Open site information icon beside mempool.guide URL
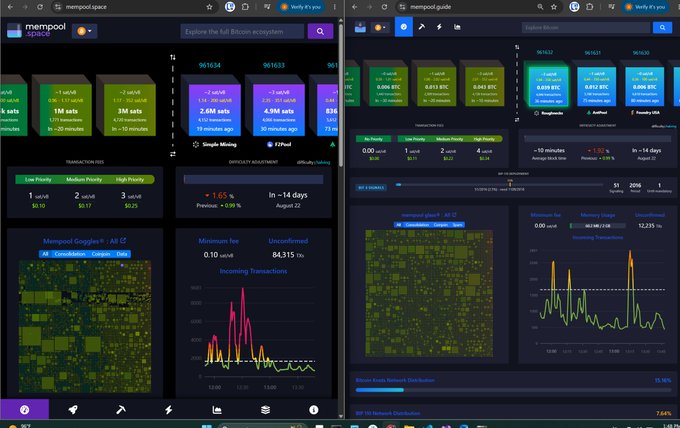Screen dimensions: 680x428 pos(402,7)
